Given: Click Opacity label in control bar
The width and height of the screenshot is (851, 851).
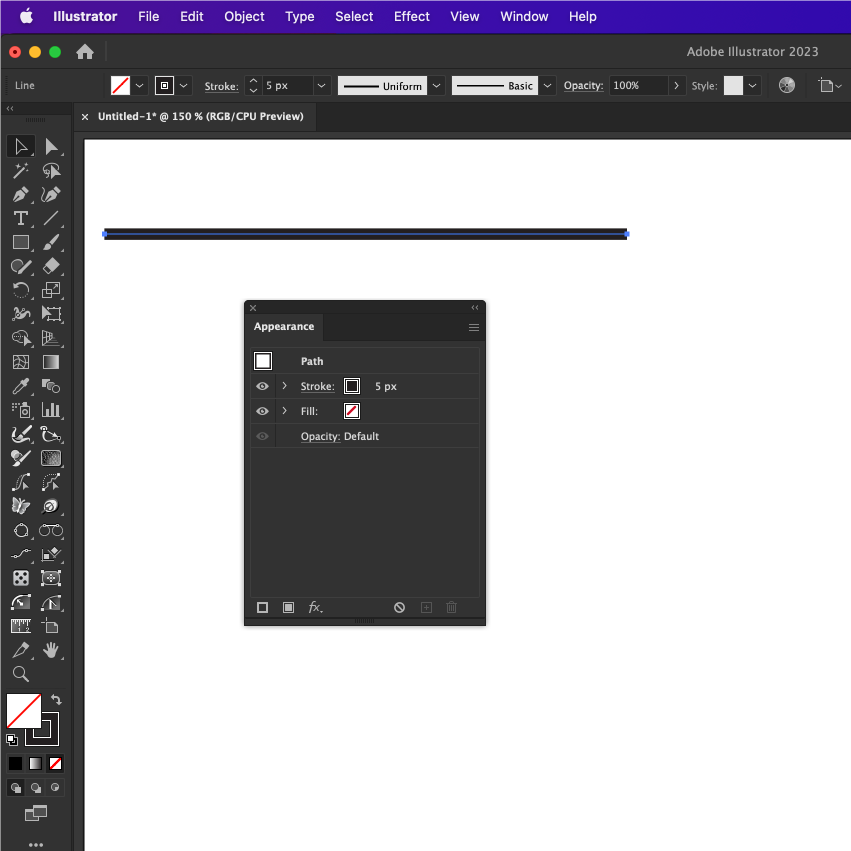Looking at the screenshot, I should tap(583, 86).
